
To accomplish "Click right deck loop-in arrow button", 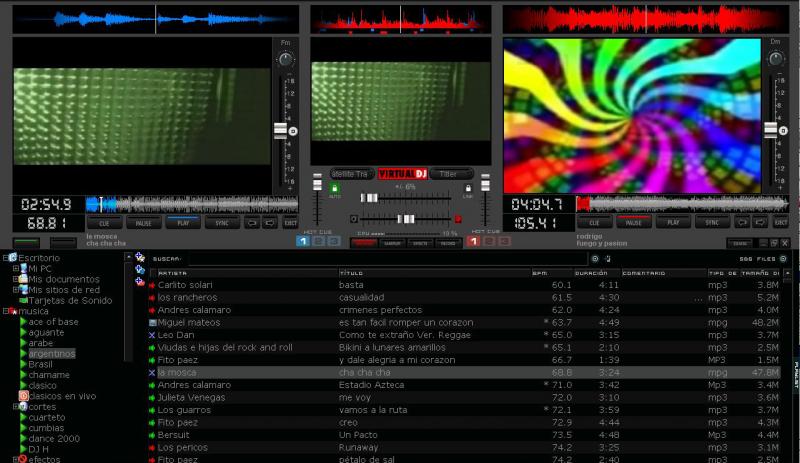I will (742, 223).
